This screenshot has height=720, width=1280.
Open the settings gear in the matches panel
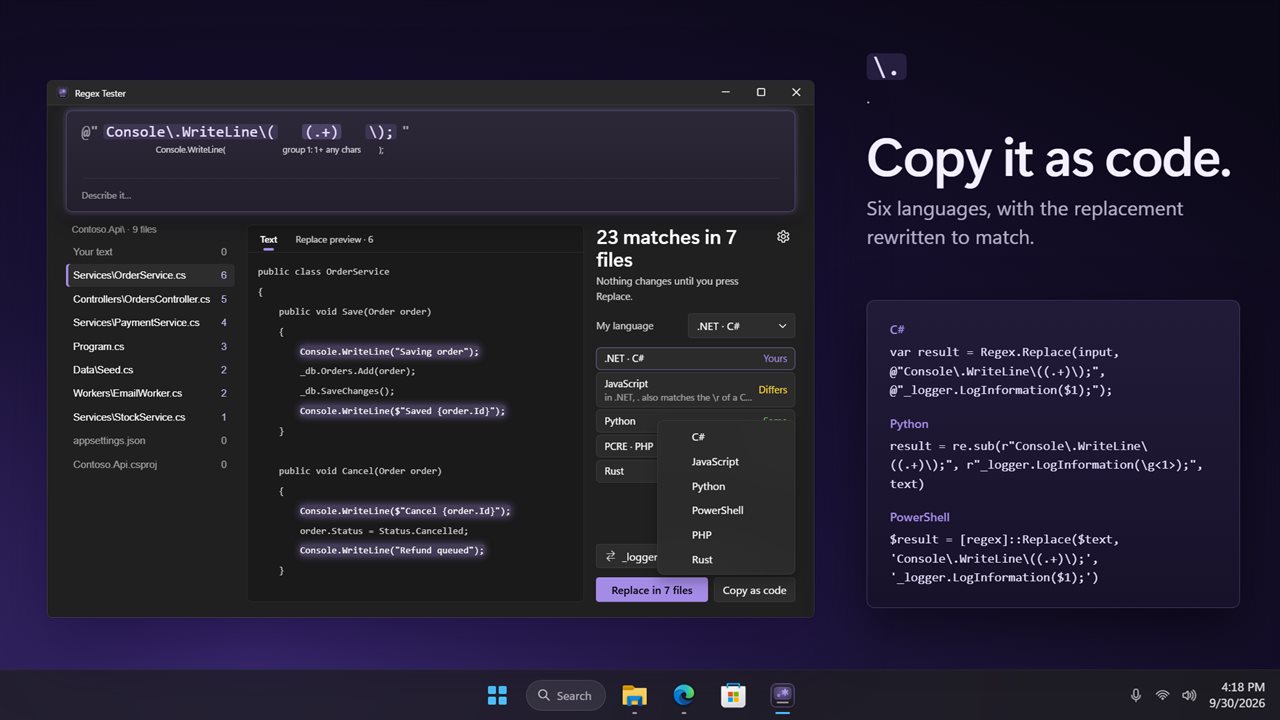click(x=783, y=237)
